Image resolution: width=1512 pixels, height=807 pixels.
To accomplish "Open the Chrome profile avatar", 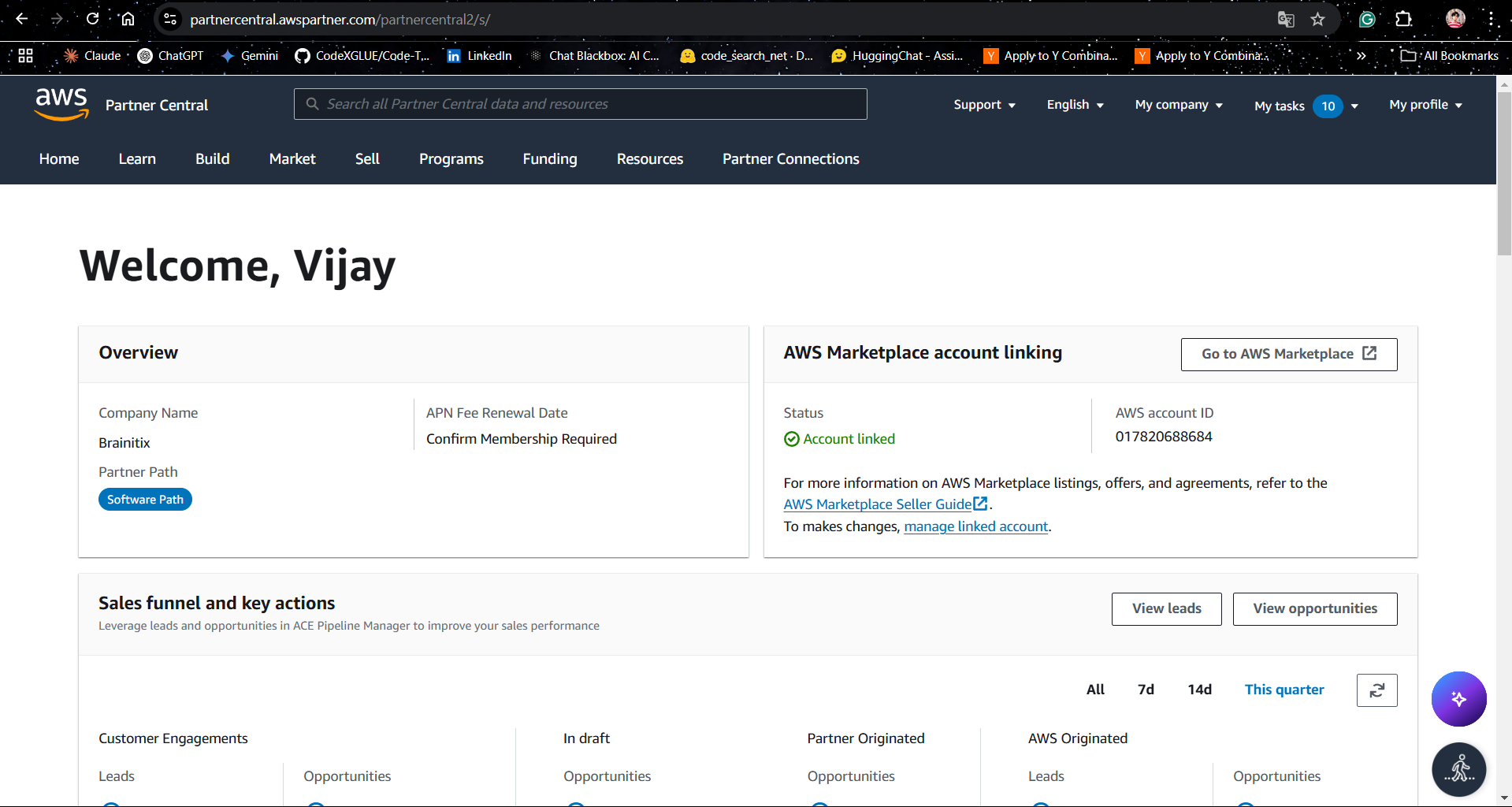I will 1455,19.
